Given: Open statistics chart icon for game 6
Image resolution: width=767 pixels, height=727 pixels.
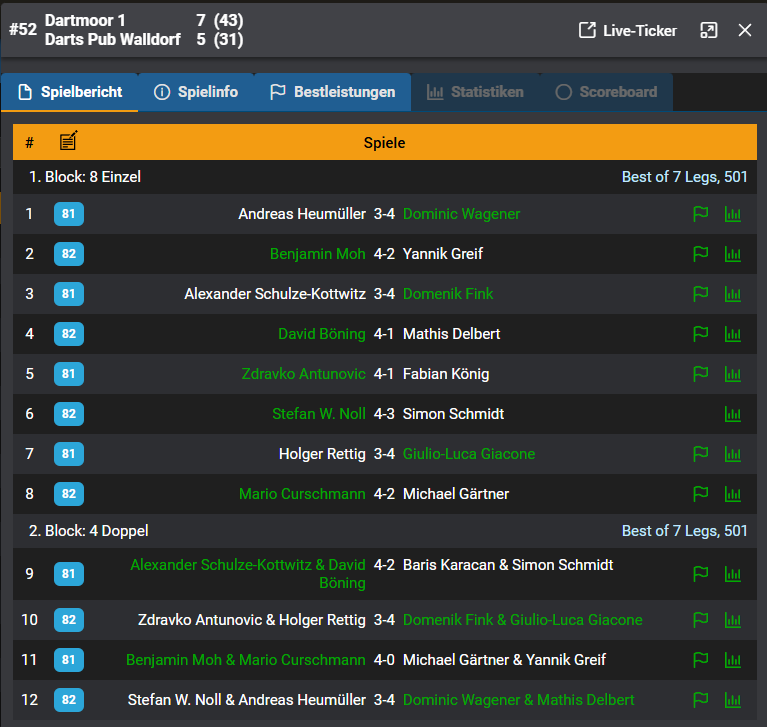Looking at the screenshot, I should point(733,414).
